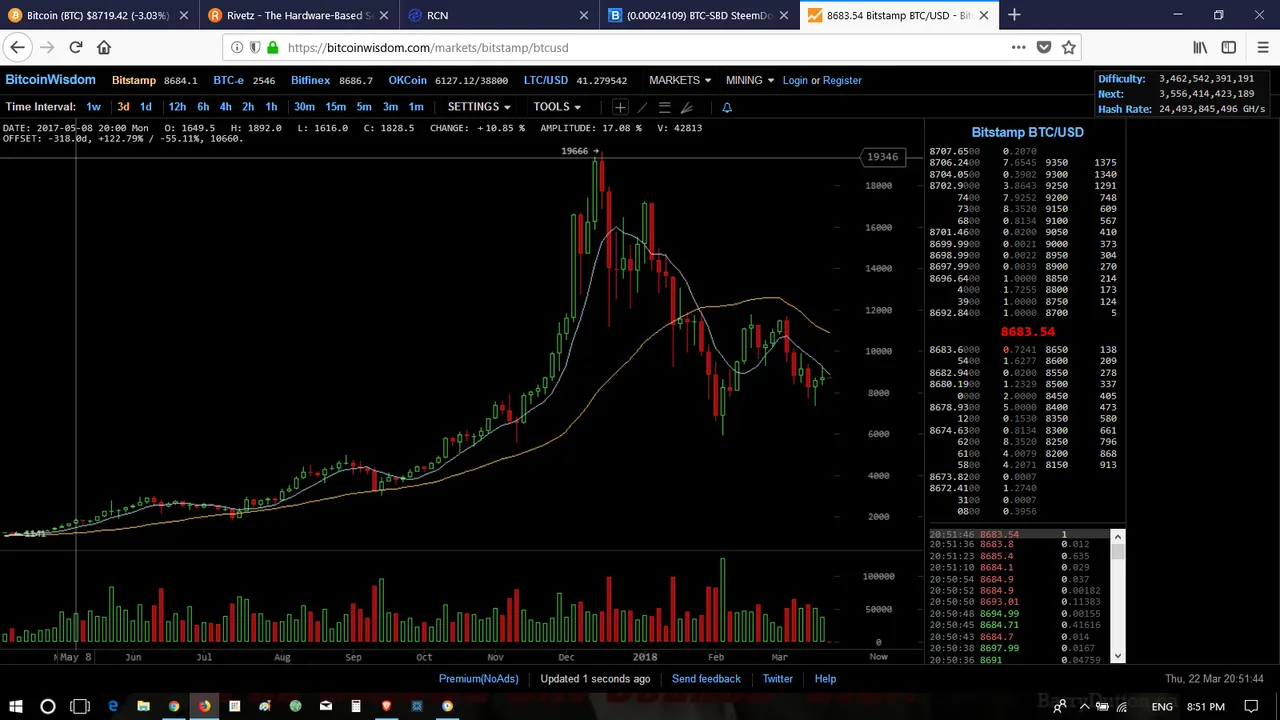Open the Bitstamp market link
Image resolution: width=1280 pixels, height=720 pixels.
(133, 80)
